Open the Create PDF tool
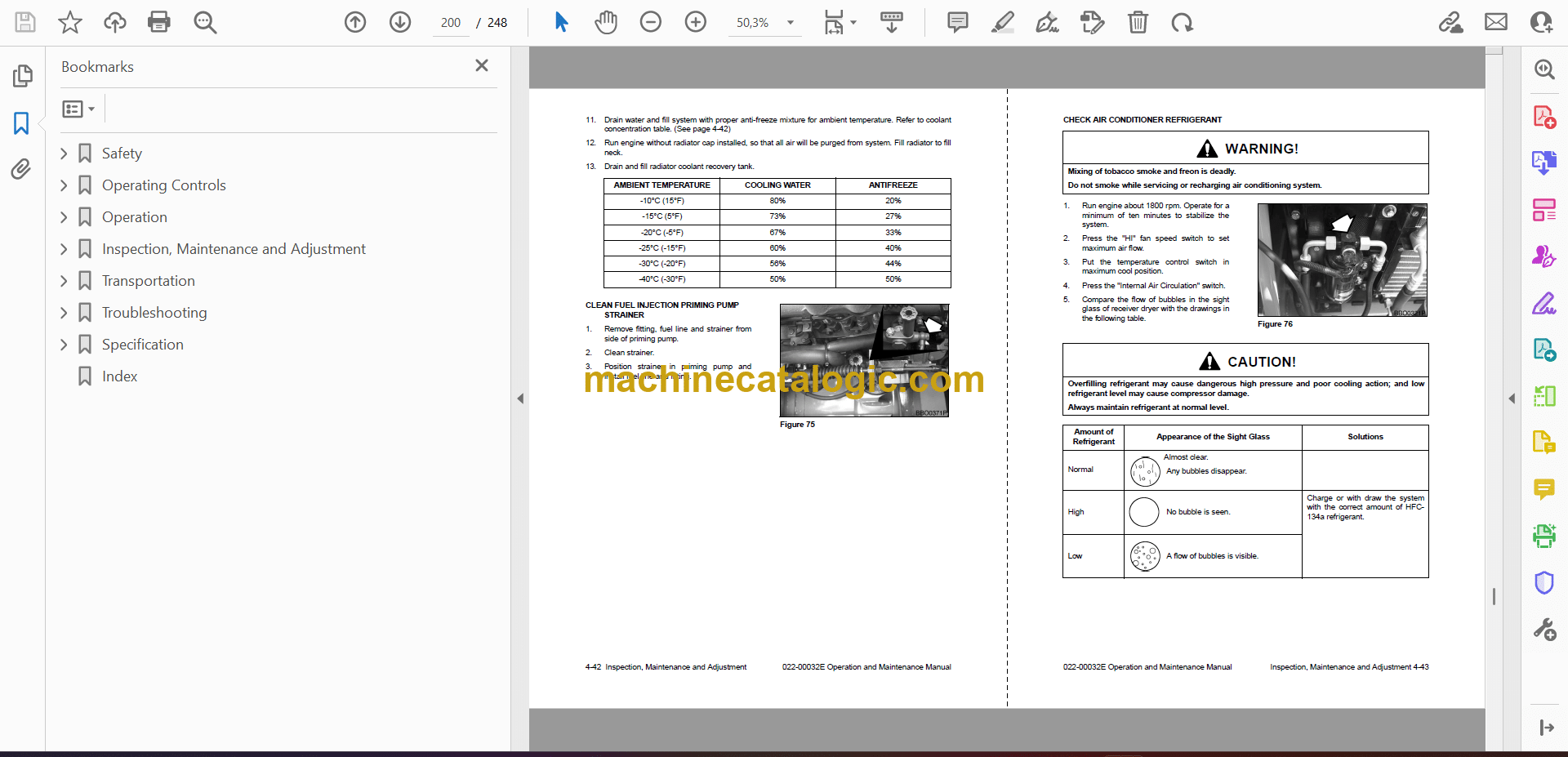Viewport: 1568px width, 757px height. pos(1544,117)
